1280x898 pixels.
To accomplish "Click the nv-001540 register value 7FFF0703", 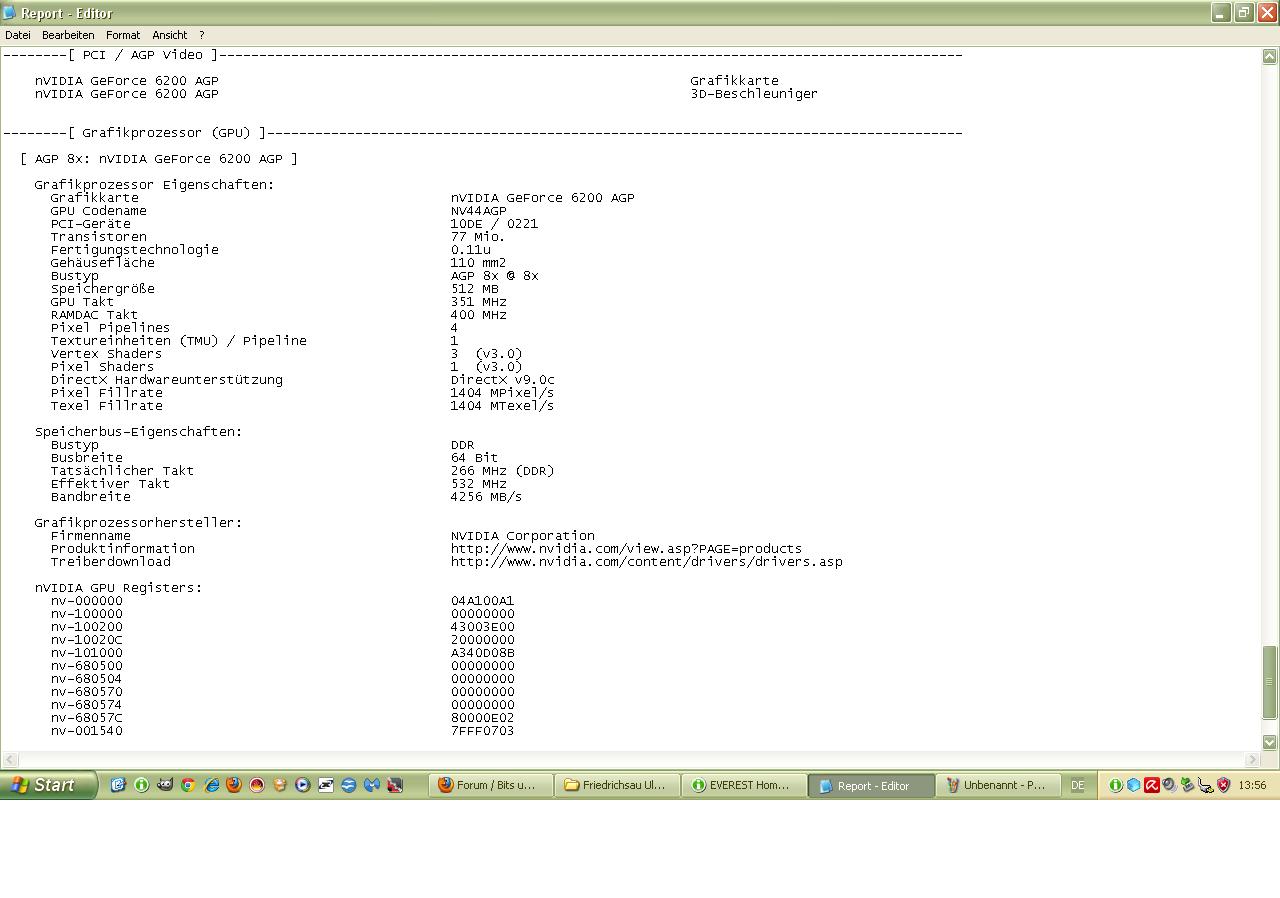I will tap(482, 731).
